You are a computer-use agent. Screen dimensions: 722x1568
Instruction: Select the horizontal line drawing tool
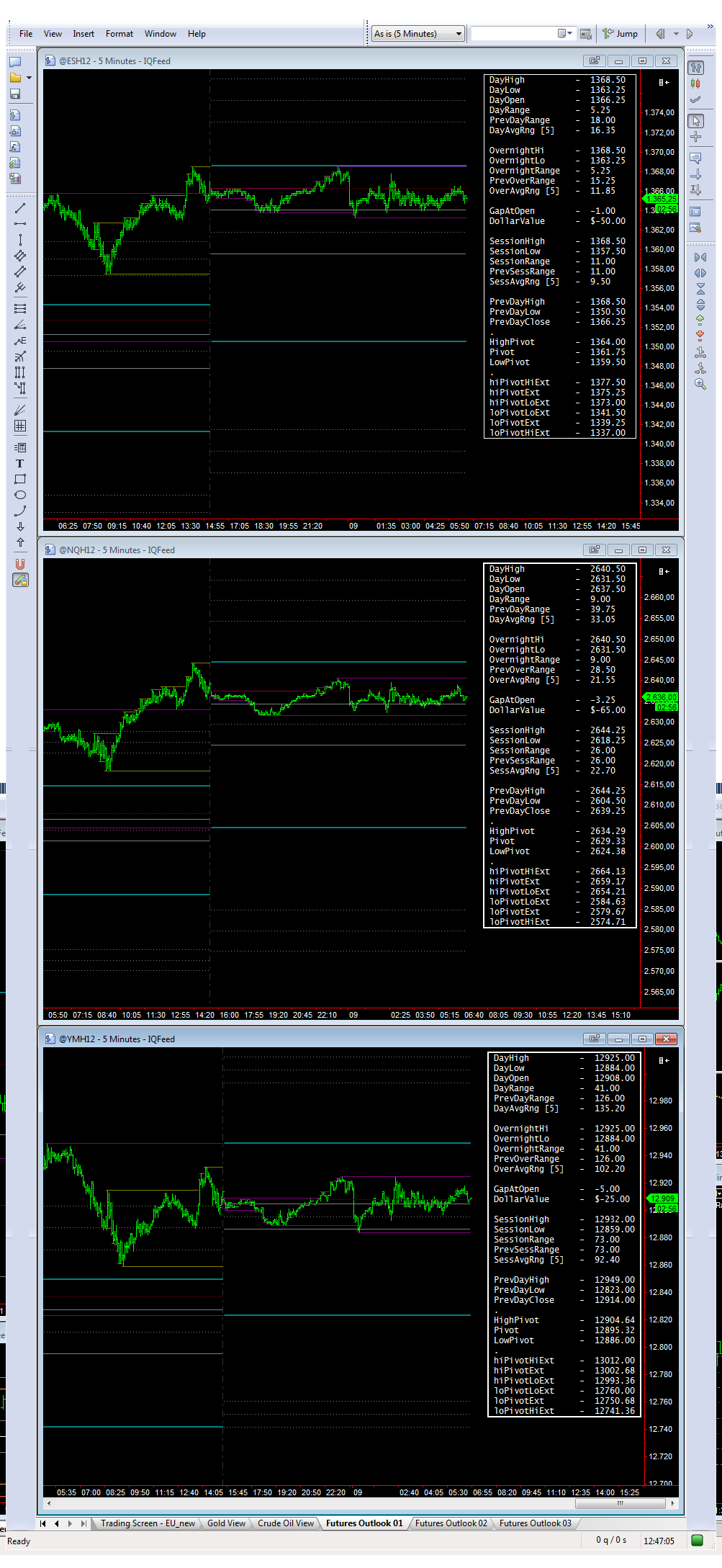point(20,224)
